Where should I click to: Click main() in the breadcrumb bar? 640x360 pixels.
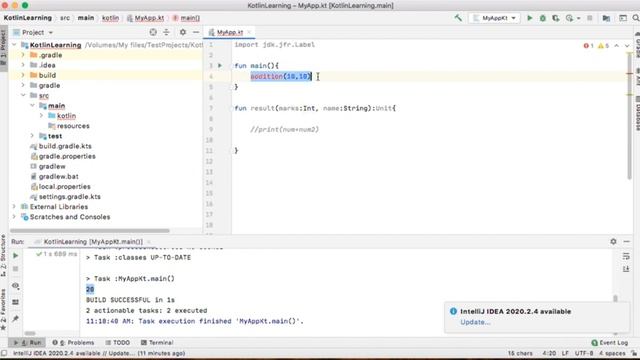pyautogui.click(x=187, y=18)
